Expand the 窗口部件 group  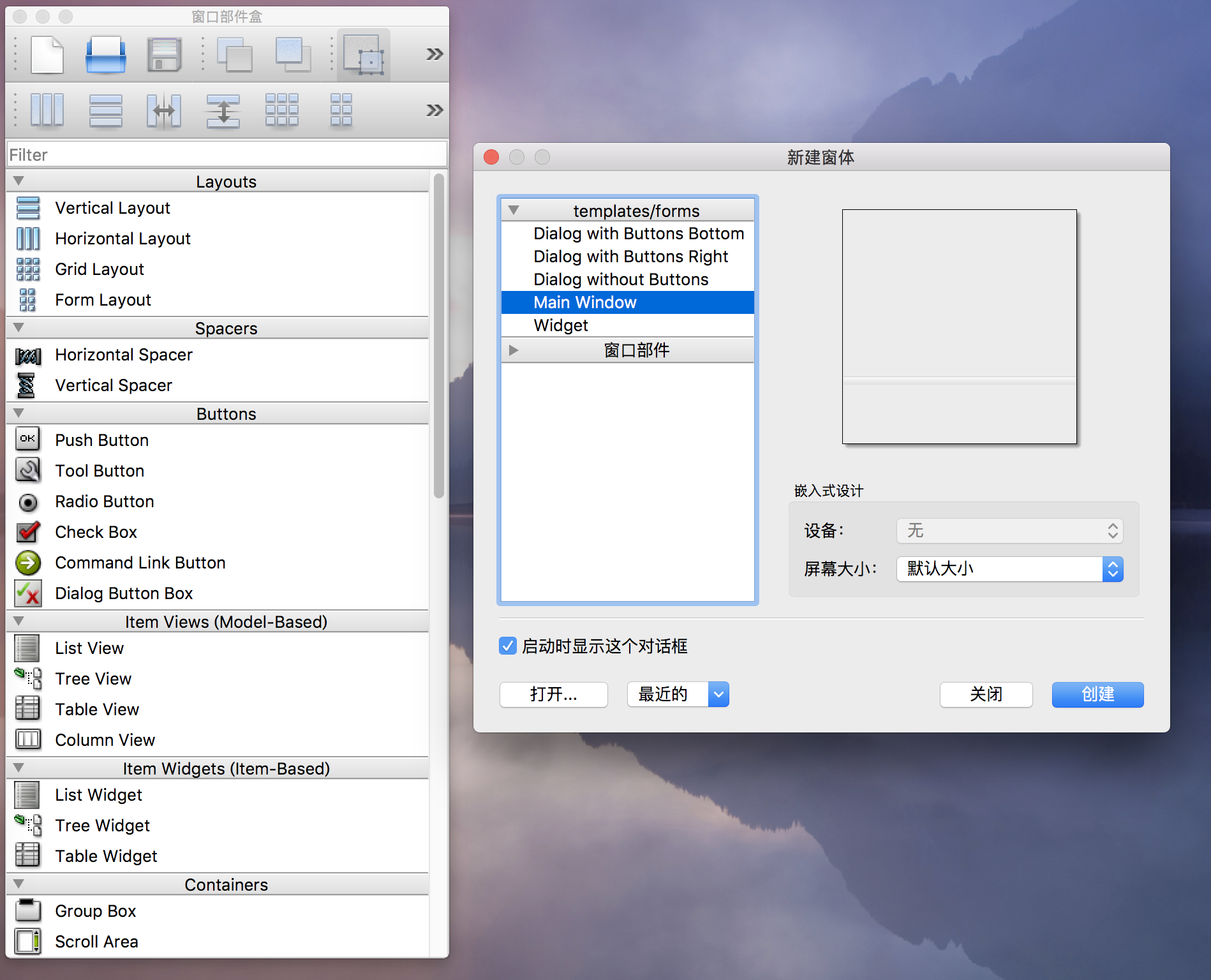coord(513,350)
